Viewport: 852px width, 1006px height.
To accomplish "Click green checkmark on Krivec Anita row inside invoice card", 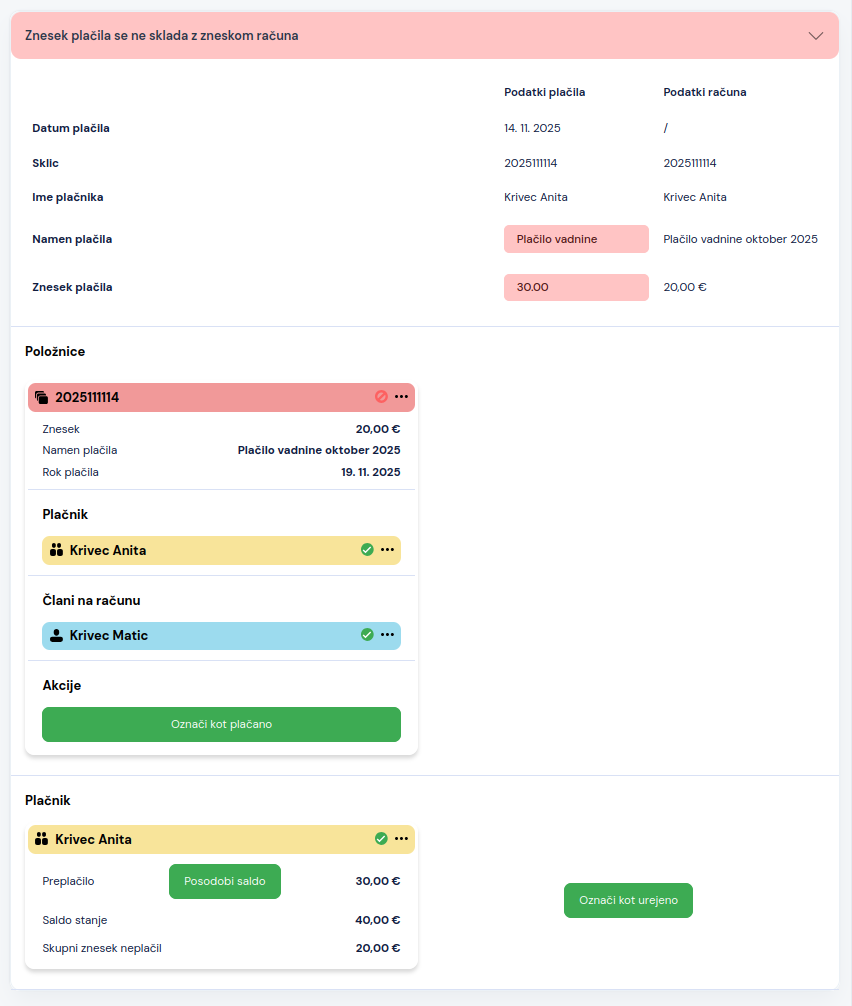I will (367, 550).
